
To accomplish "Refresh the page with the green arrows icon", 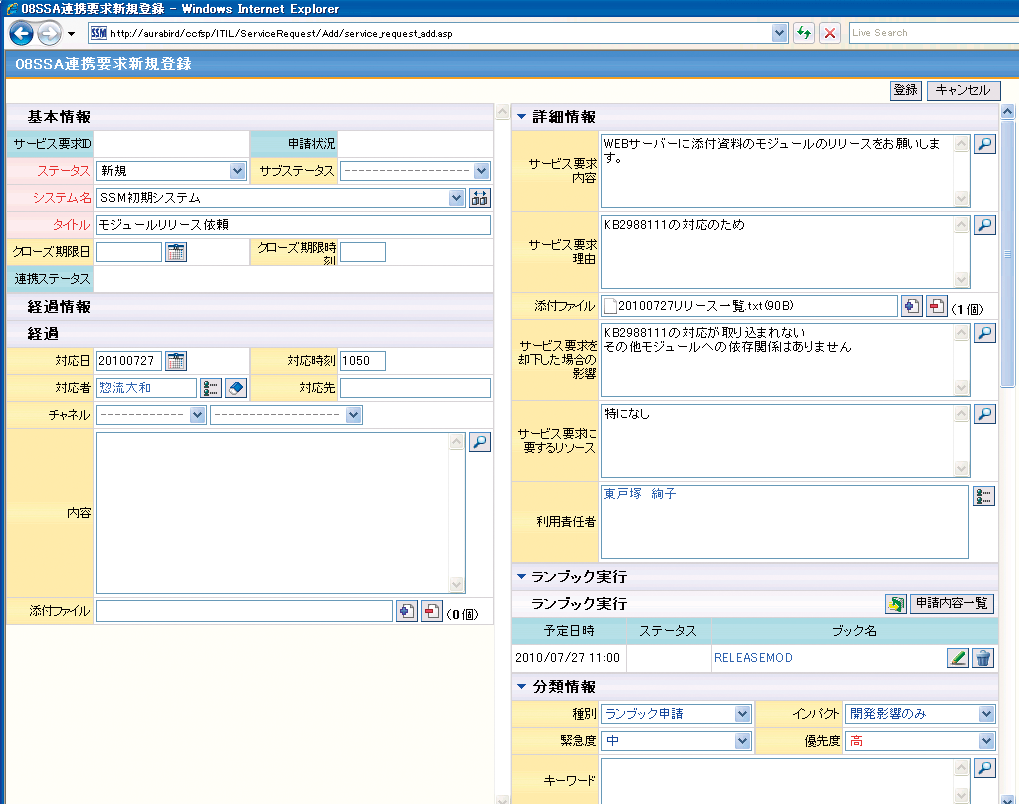I will click(804, 33).
